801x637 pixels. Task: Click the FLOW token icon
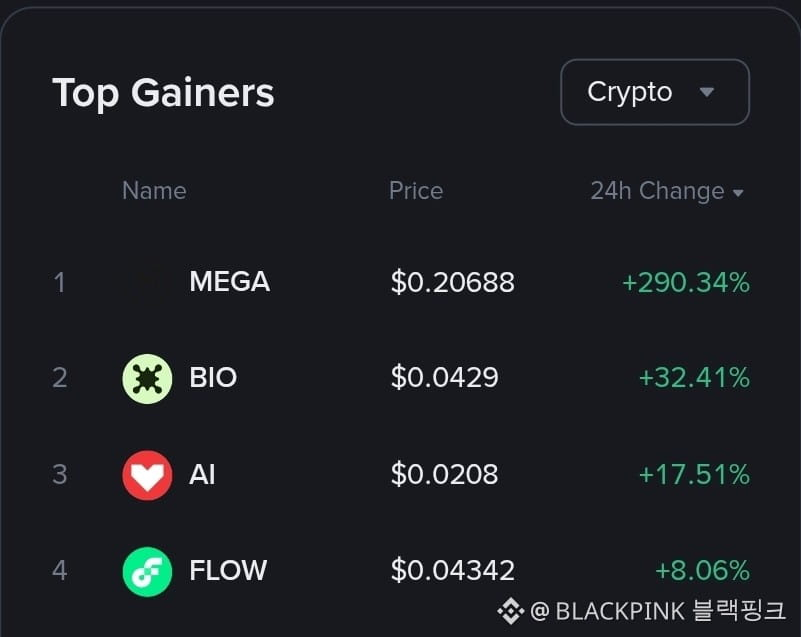pyautogui.click(x=147, y=572)
